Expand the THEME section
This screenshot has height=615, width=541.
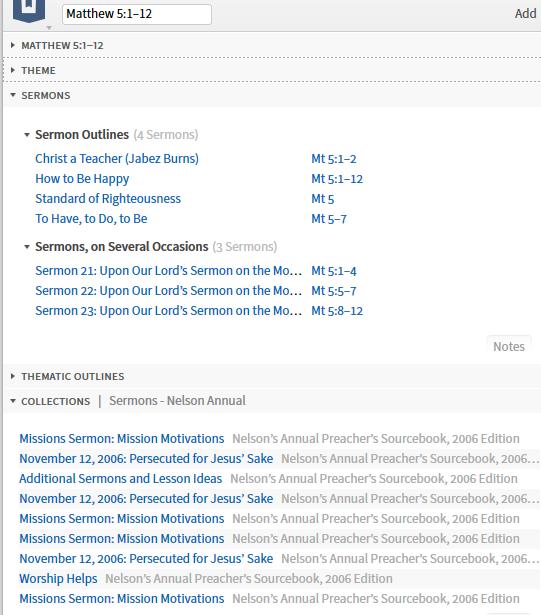13,71
